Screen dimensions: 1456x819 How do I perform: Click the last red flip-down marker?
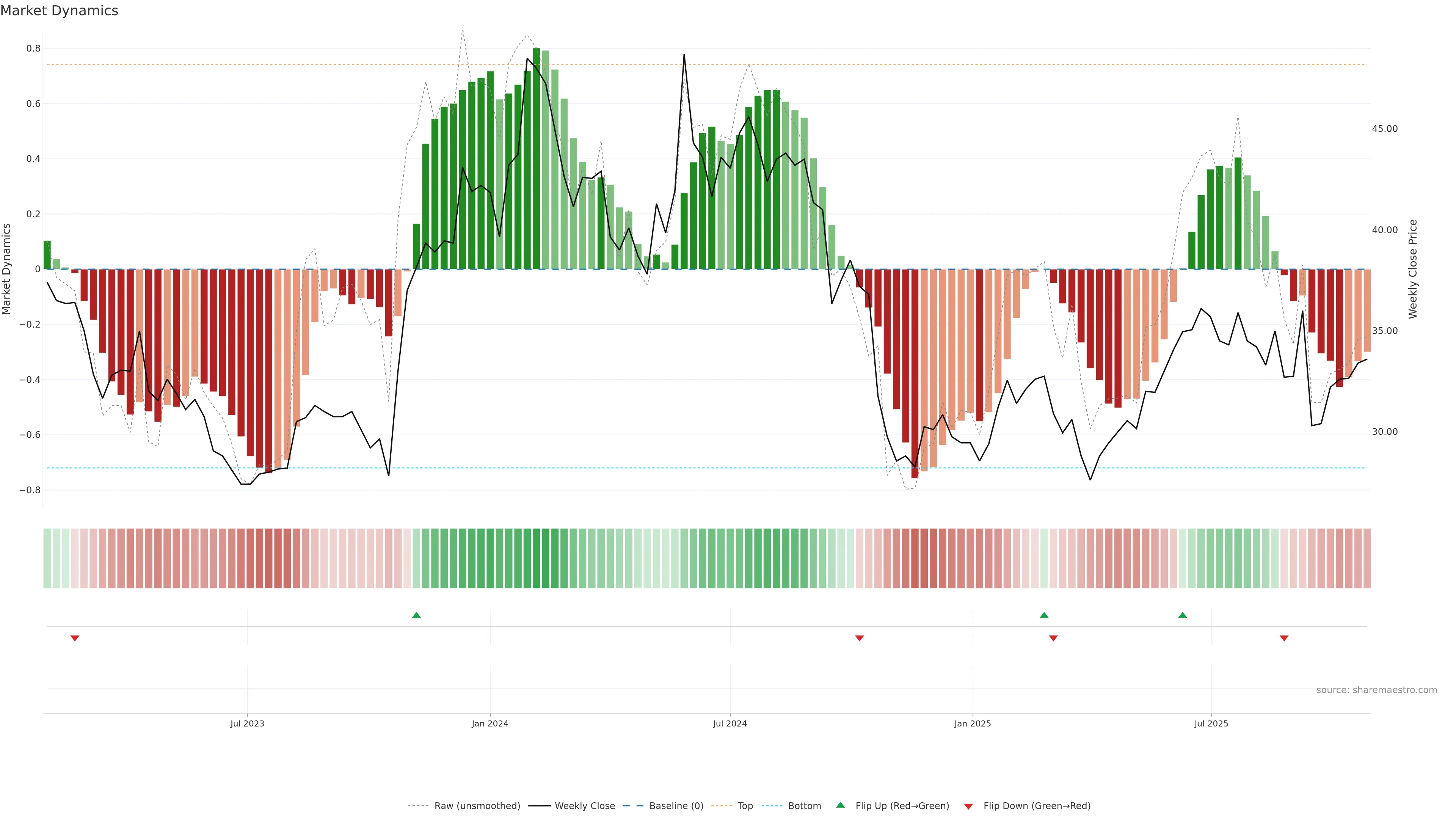(x=1284, y=638)
